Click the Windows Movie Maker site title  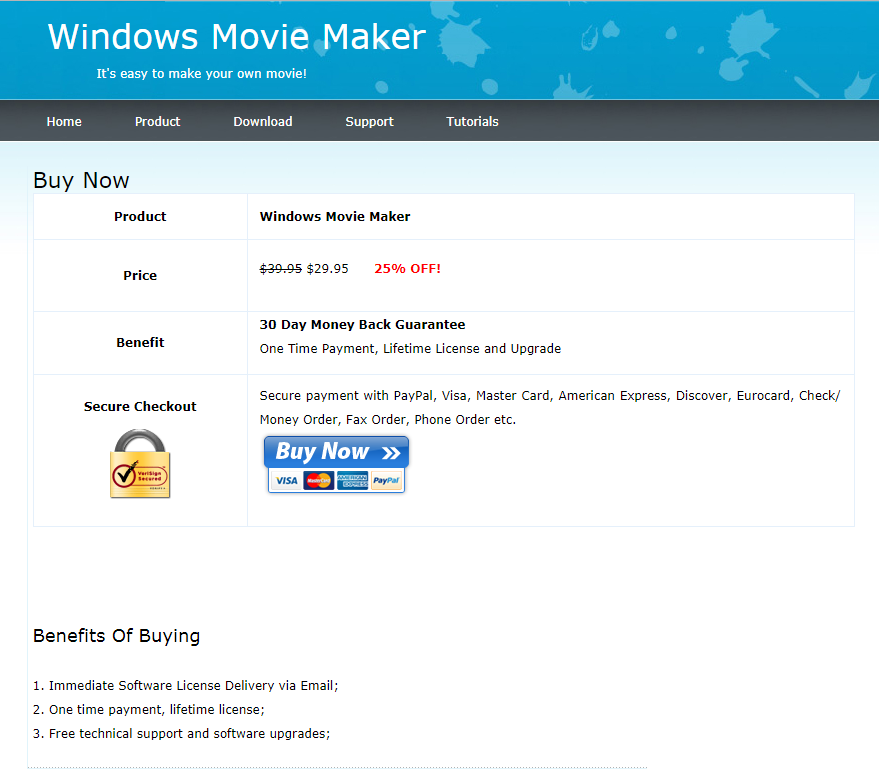(237, 37)
